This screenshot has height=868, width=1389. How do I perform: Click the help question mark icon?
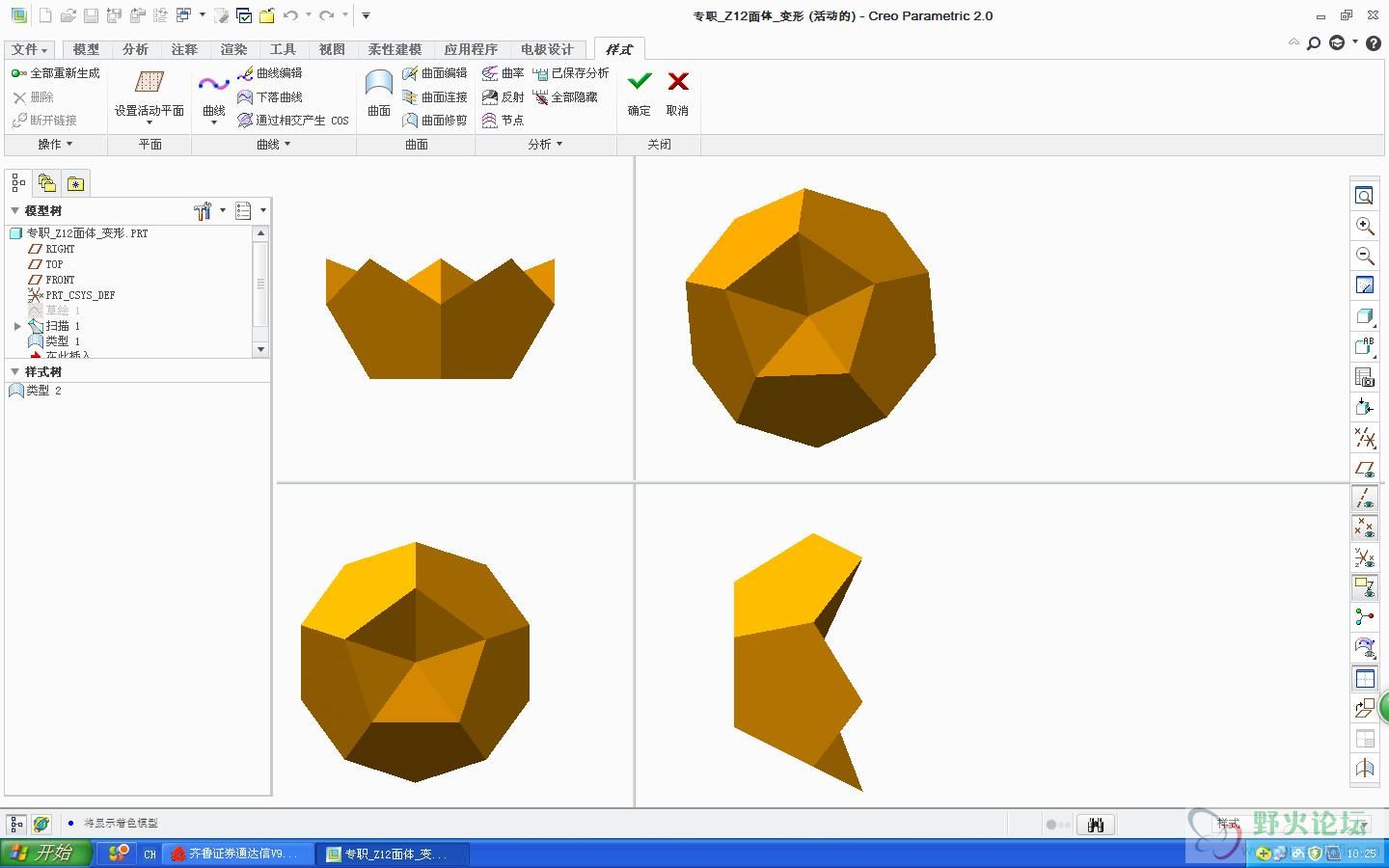point(1374,43)
